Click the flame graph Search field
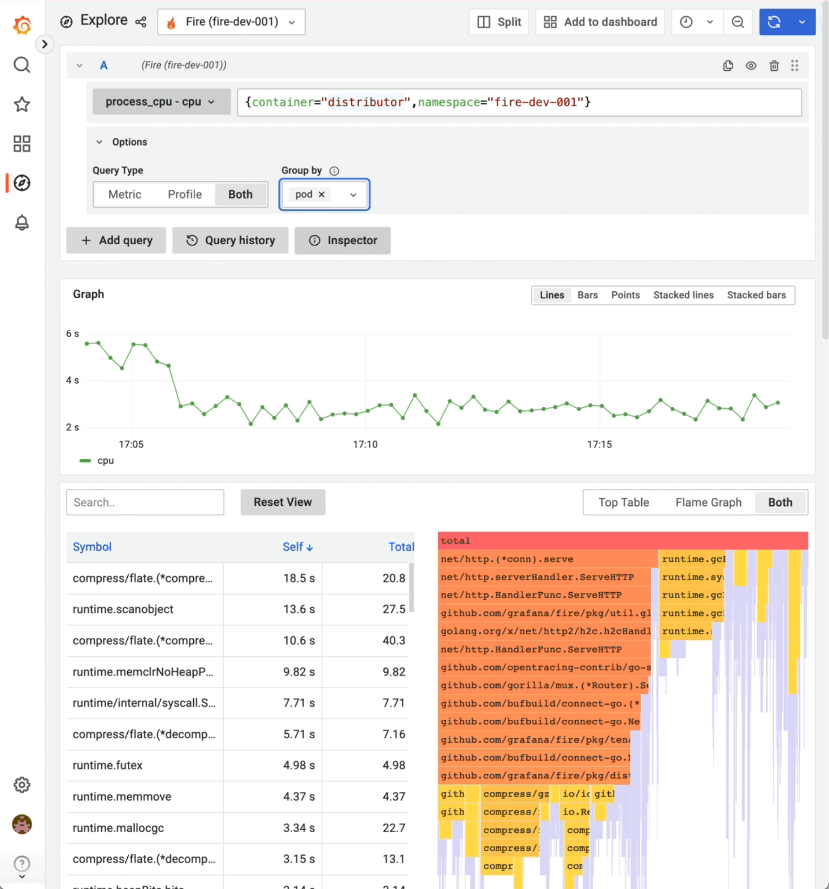Image resolution: width=829 pixels, height=889 pixels. pos(144,502)
